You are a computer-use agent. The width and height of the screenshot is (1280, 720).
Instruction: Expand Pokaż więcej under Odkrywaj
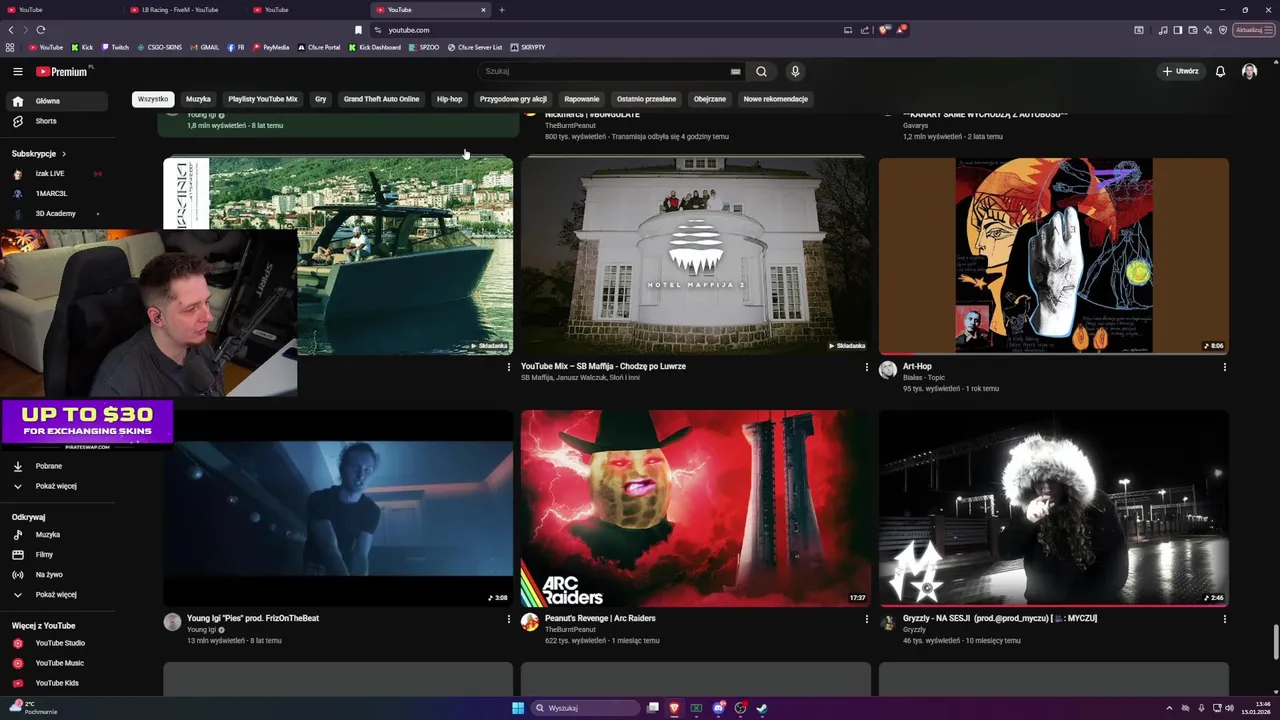58,595
